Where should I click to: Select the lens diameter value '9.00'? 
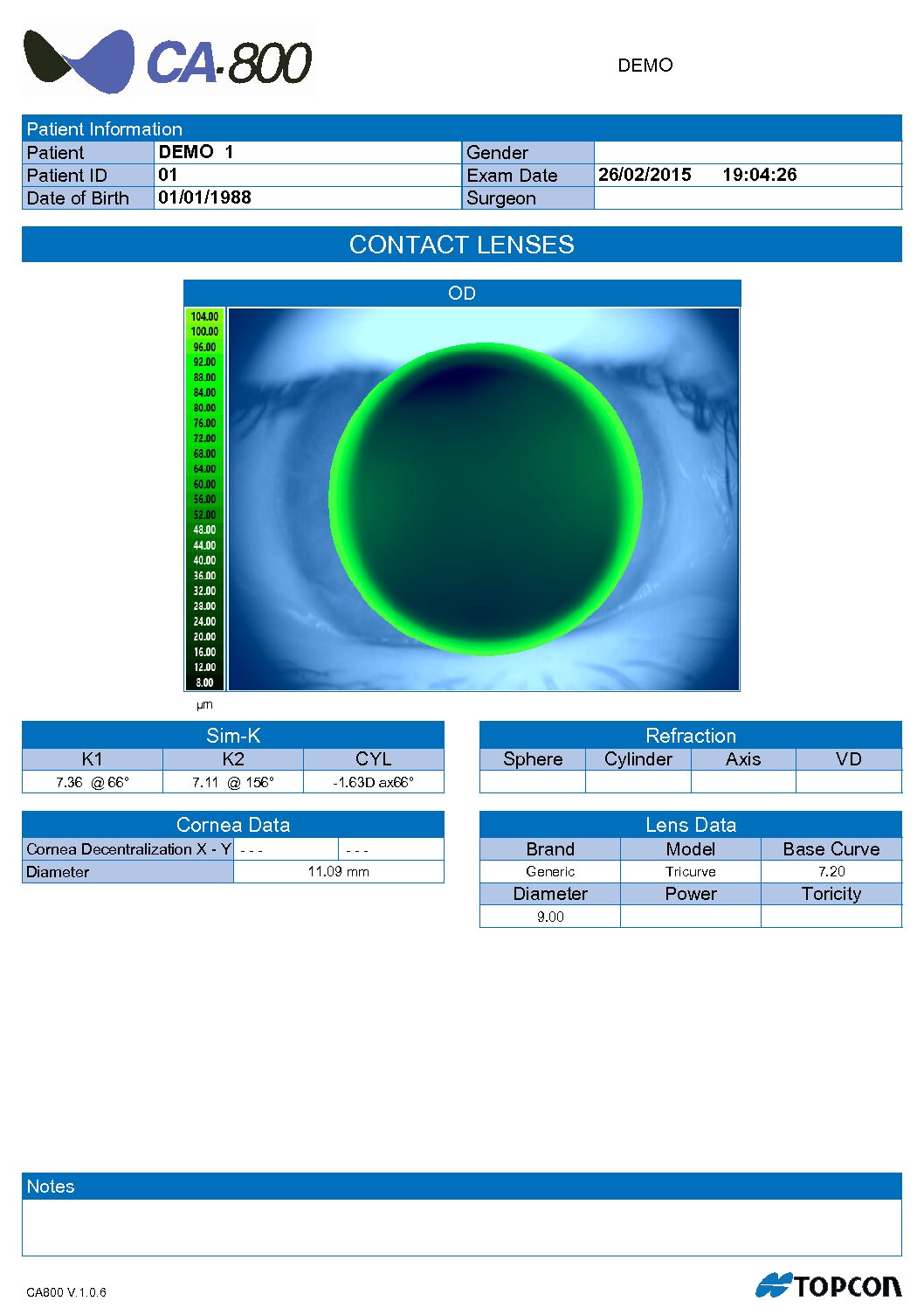tap(550, 917)
